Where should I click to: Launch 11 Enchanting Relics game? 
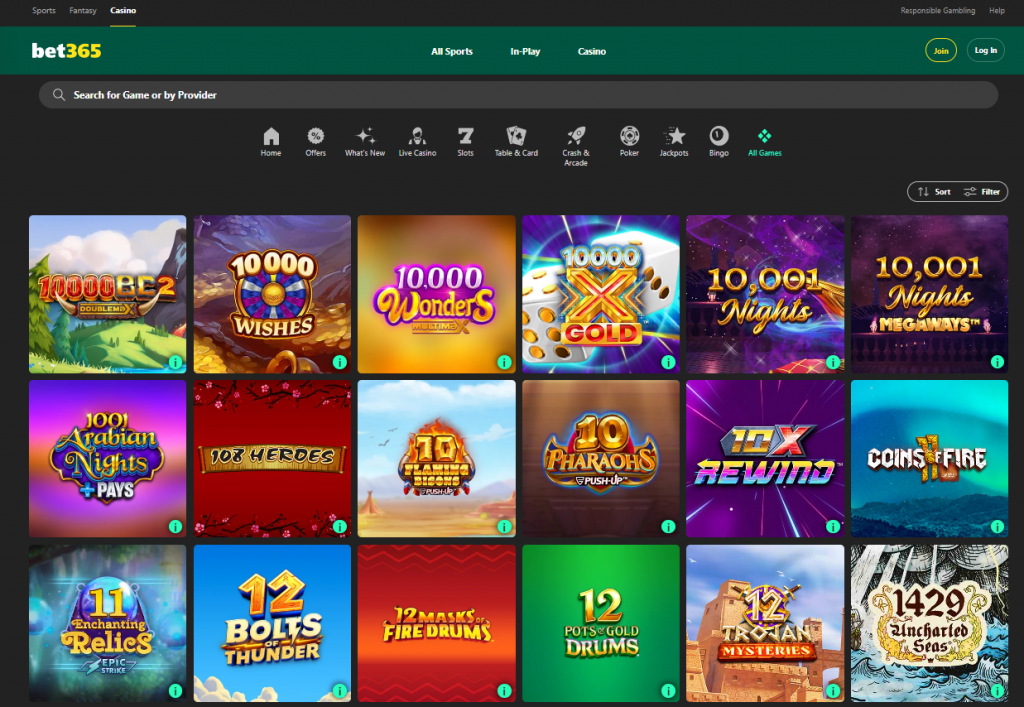[x=107, y=623]
